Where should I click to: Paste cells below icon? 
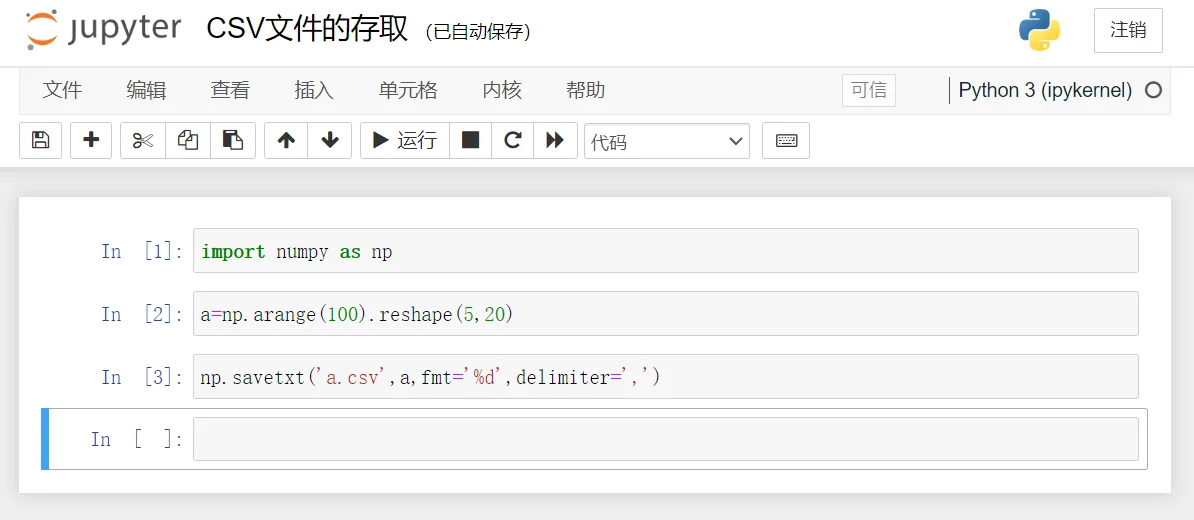point(233,141)
